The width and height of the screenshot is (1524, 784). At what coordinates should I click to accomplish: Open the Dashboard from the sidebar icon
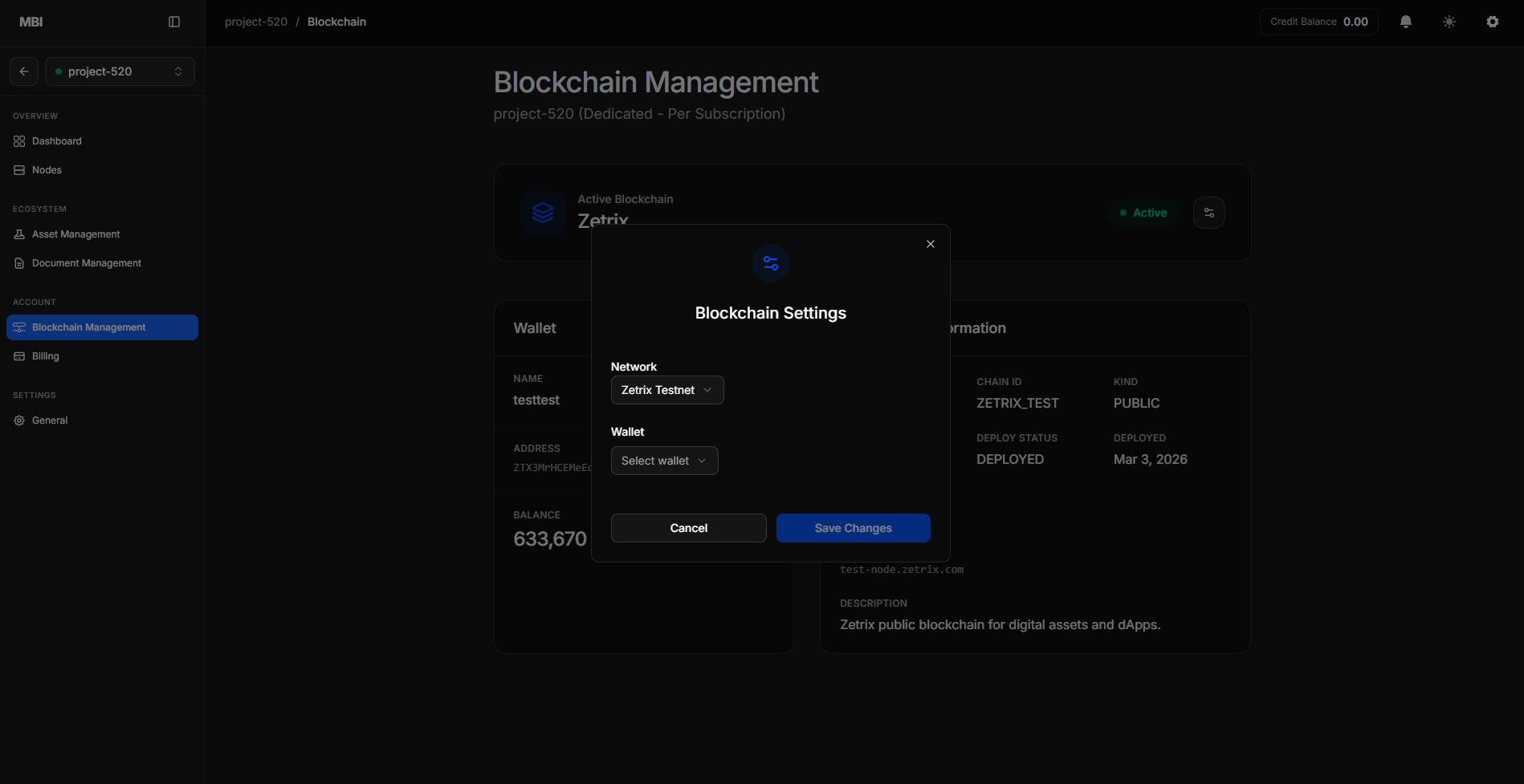tap(18, 140)
